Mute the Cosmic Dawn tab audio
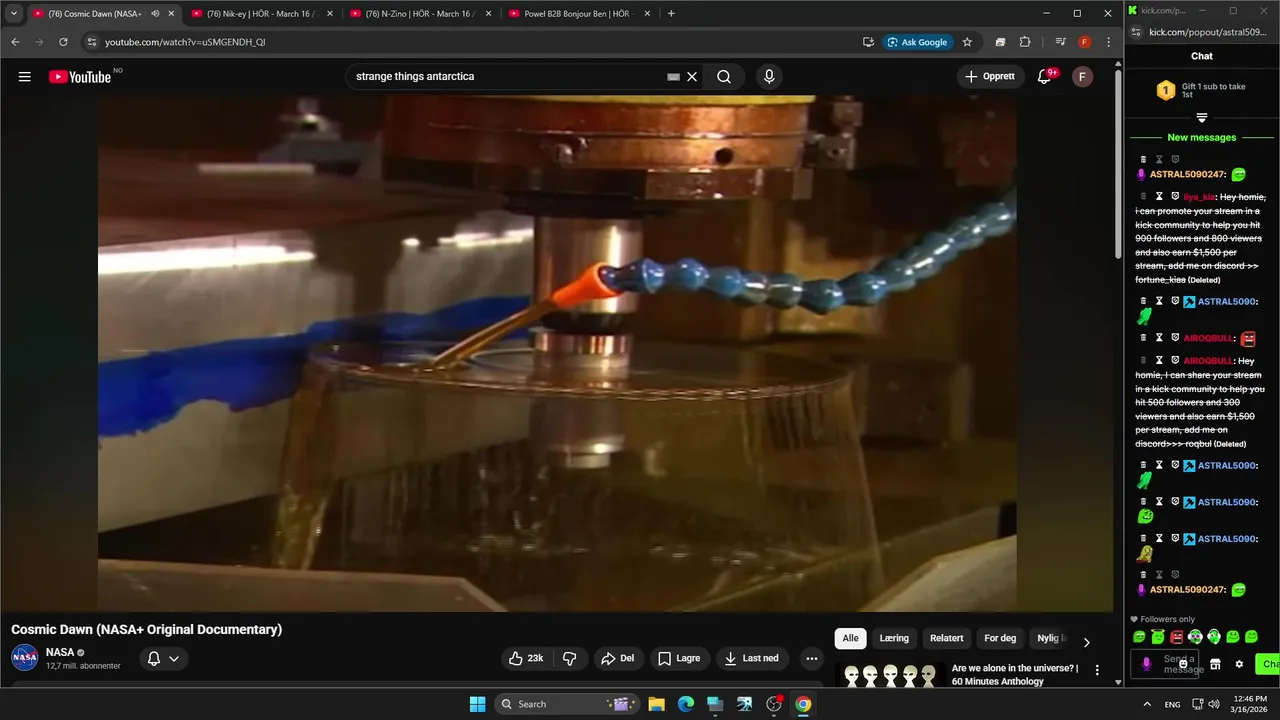Screen dimensions: 1280x720 155,14
